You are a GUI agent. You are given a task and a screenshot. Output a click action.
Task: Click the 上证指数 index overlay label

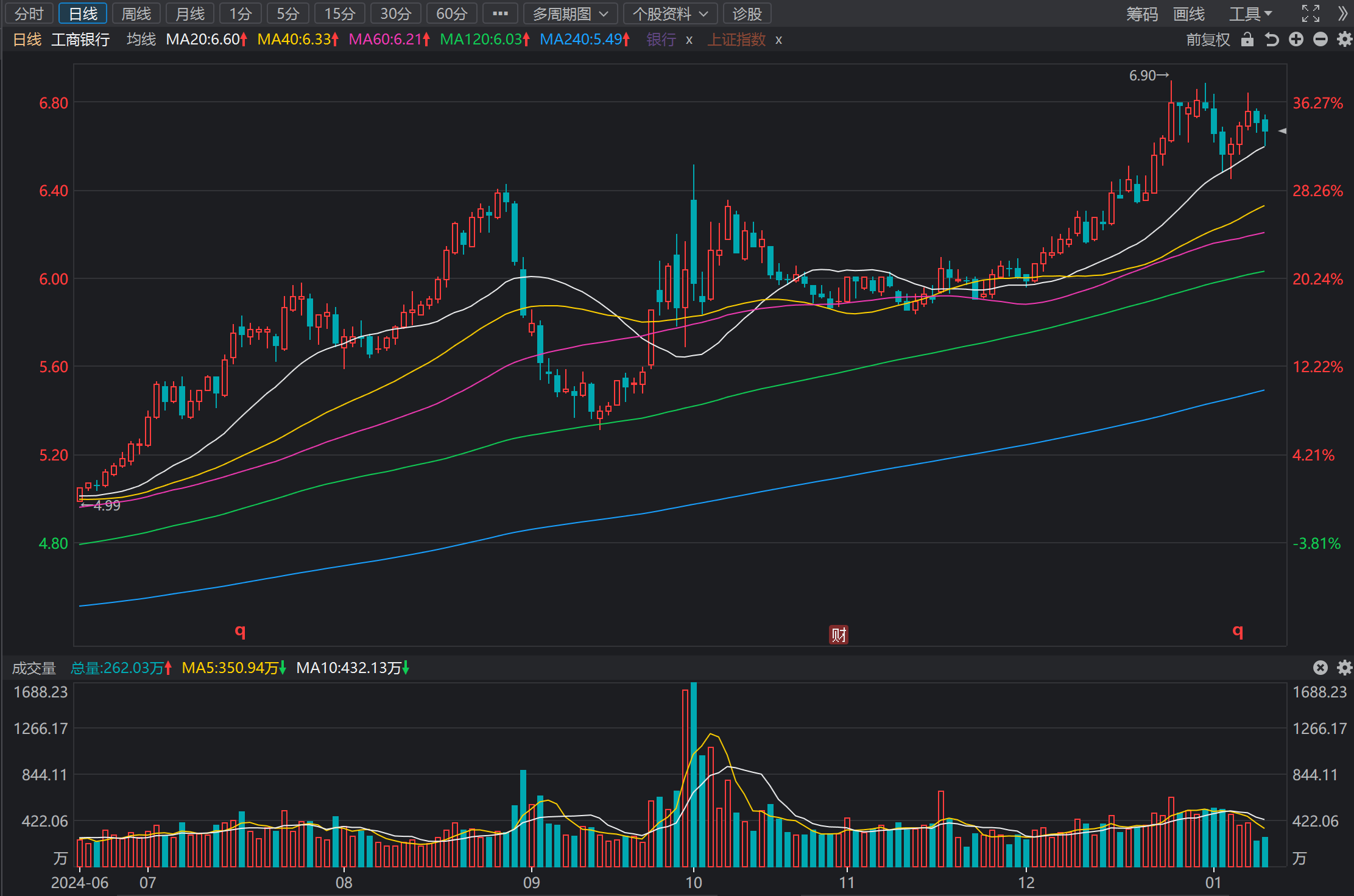coord(736,40)
